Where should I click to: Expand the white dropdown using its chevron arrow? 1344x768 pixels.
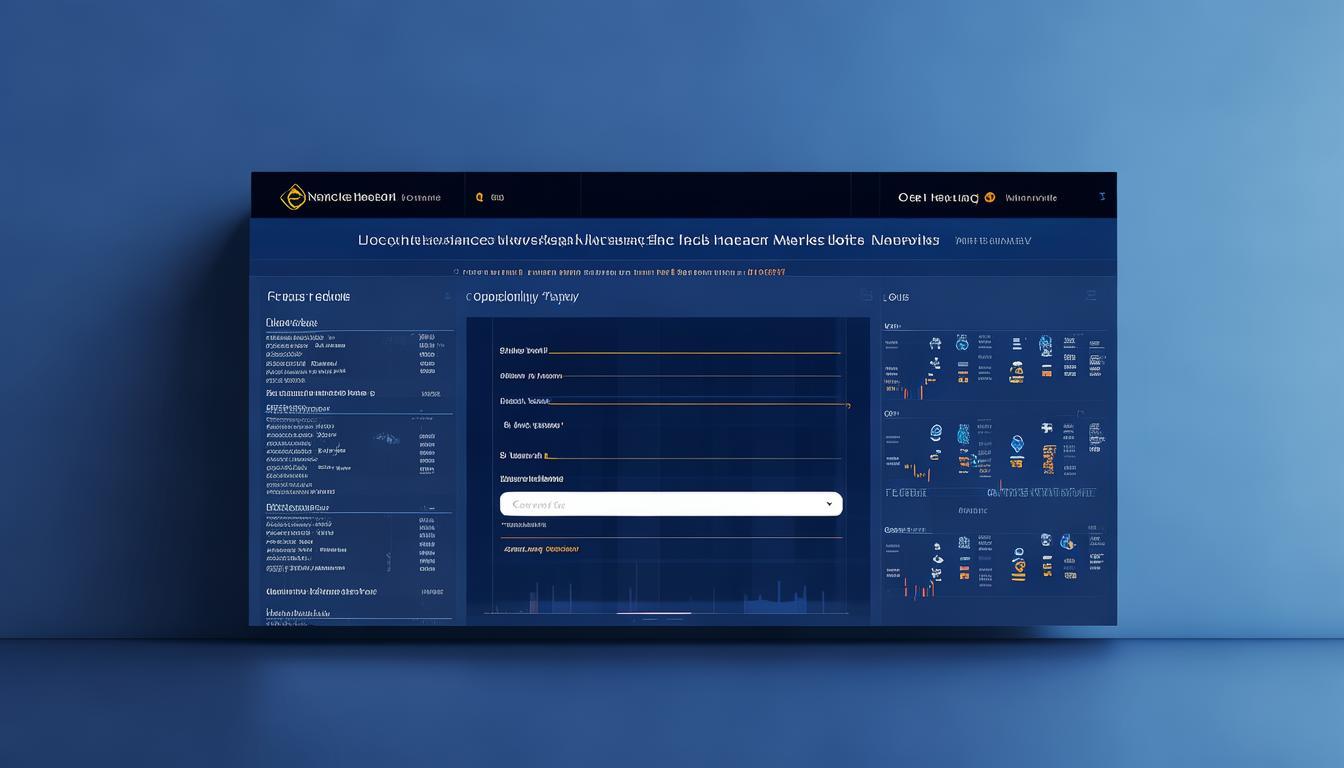829,504
